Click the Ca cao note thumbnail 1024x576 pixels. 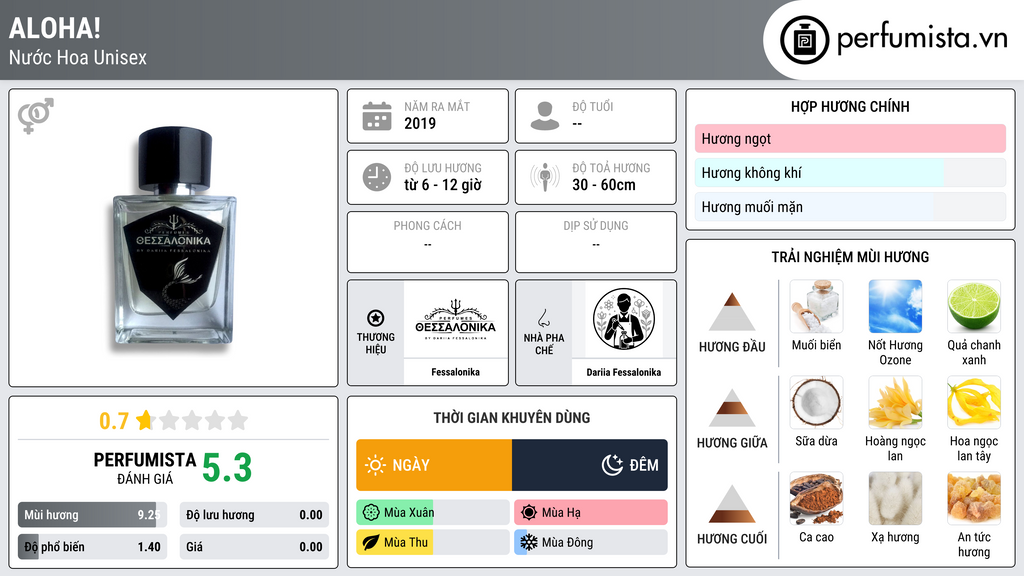point(816,498)
